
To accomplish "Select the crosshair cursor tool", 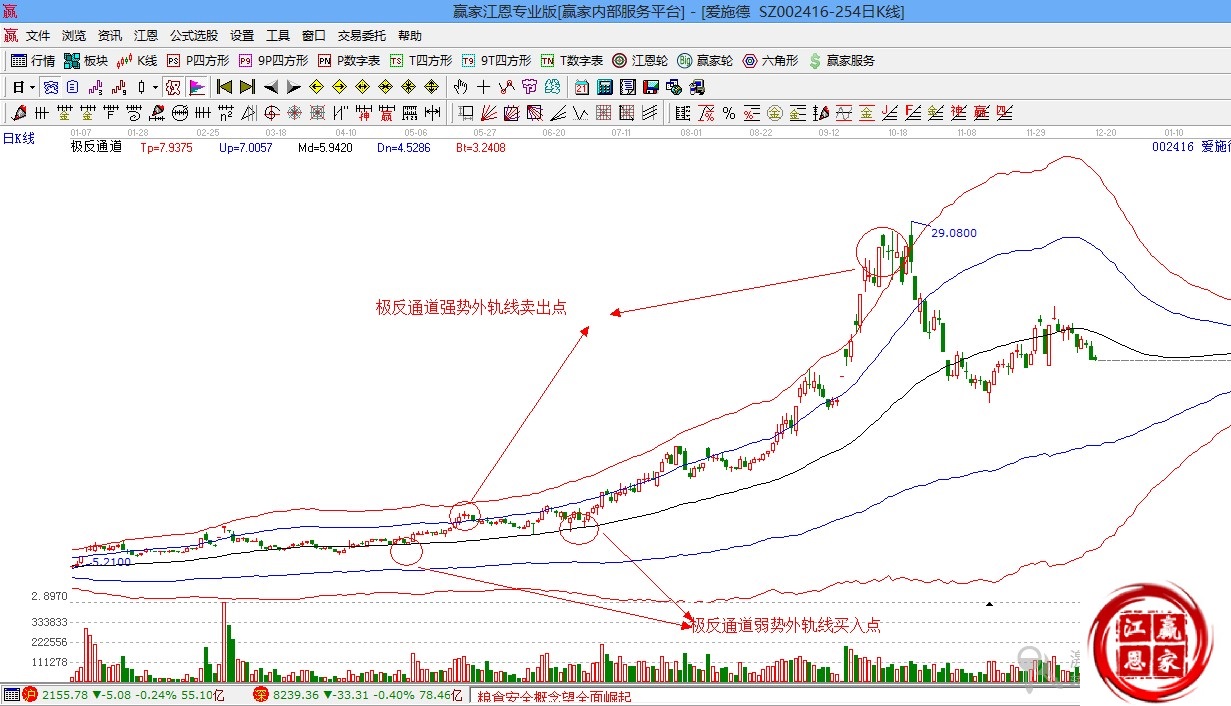I will (x=483, y=87).
